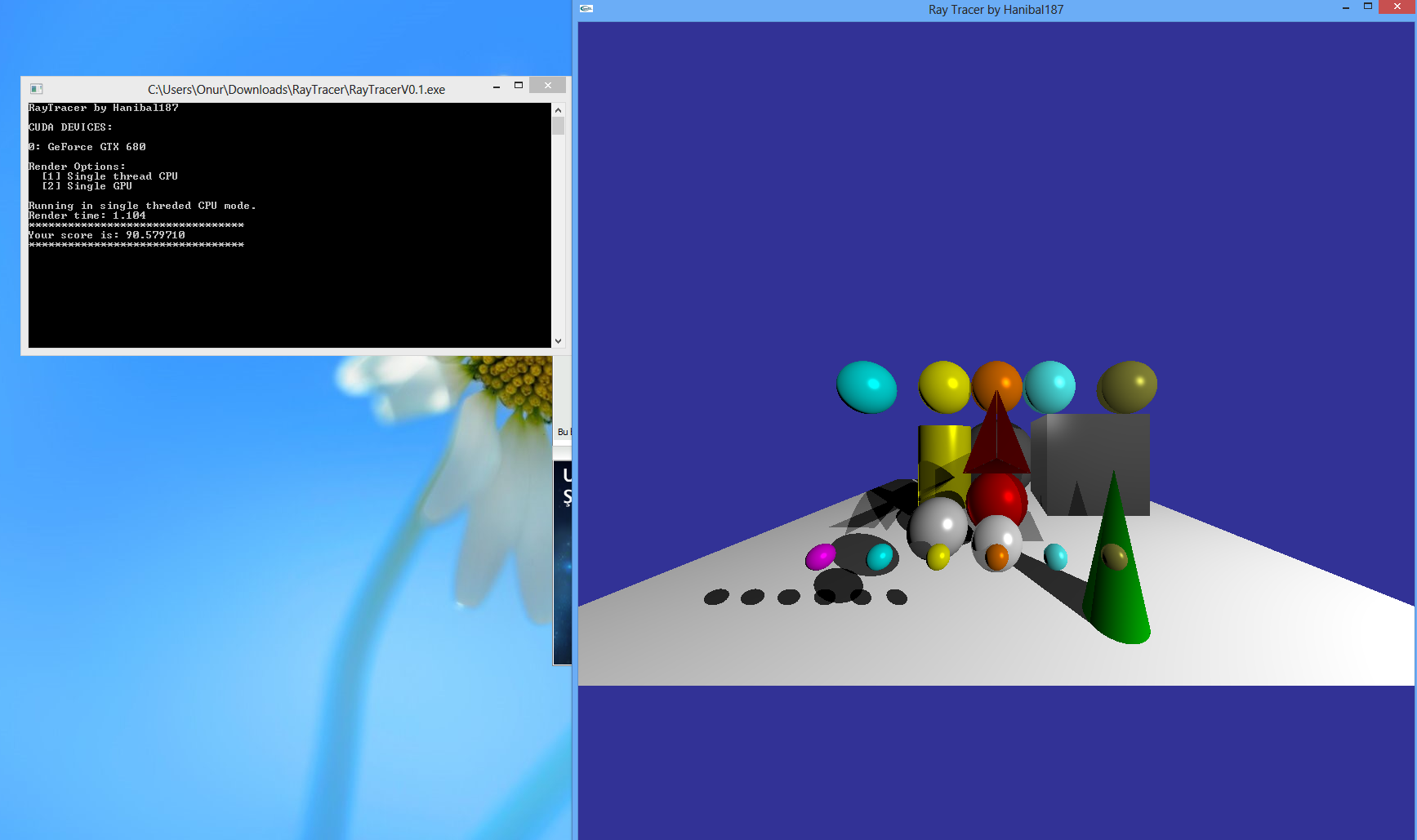Maximize the RayTracerV0.1.exe console window
Viewport: 1417px width, 840px height.
(519, 86)
